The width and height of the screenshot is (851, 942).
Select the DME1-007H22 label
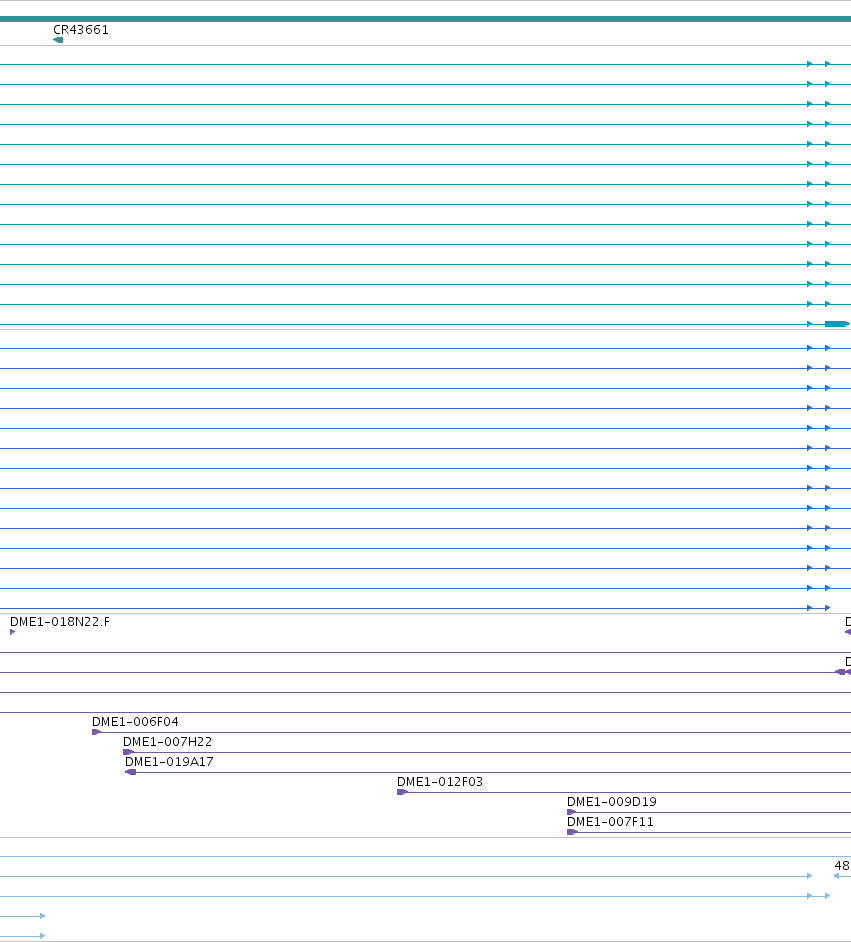coord(168,741)
